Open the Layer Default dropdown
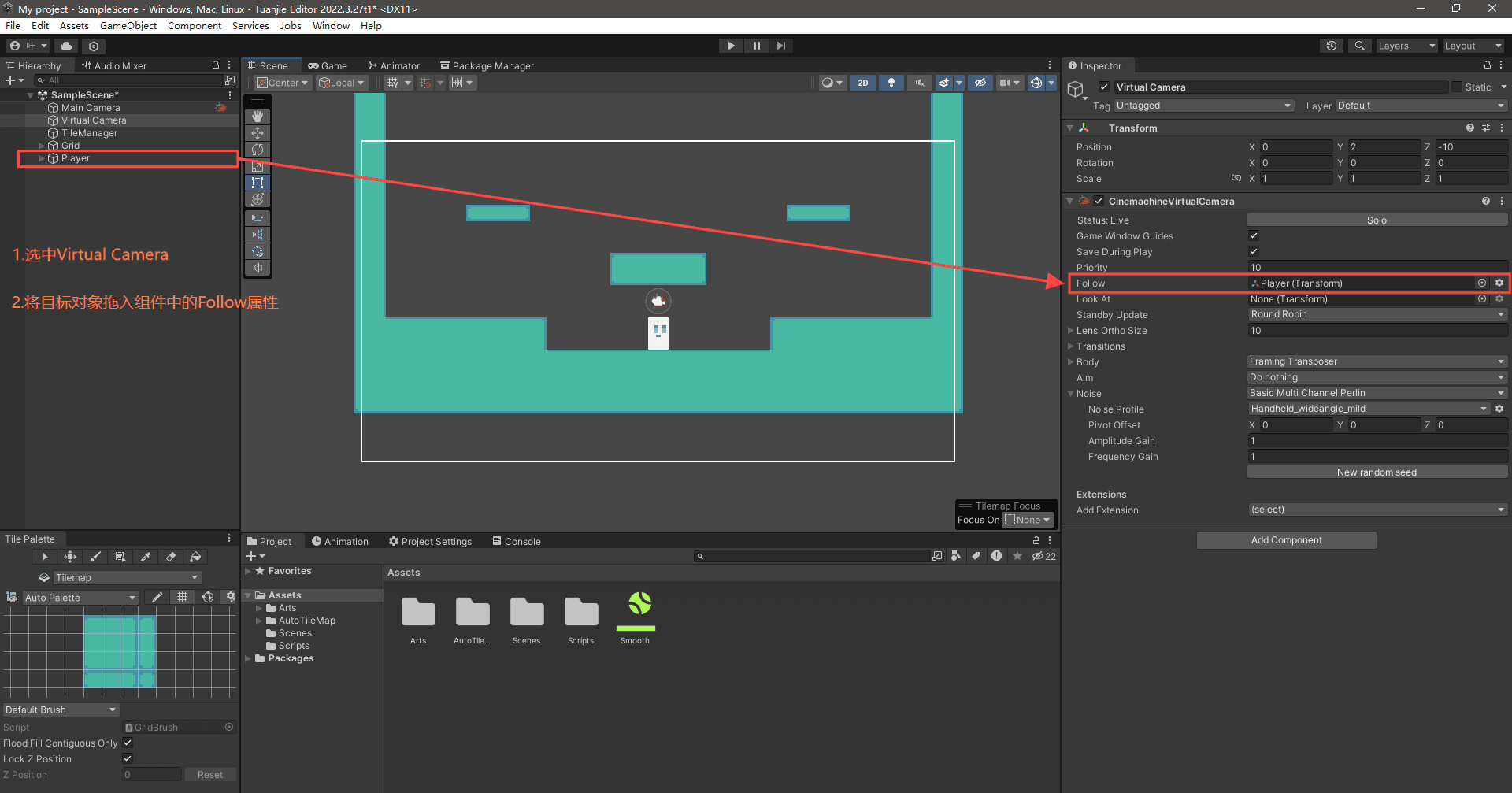The height and width of the screenshot is (793, 1512). 1421,106
